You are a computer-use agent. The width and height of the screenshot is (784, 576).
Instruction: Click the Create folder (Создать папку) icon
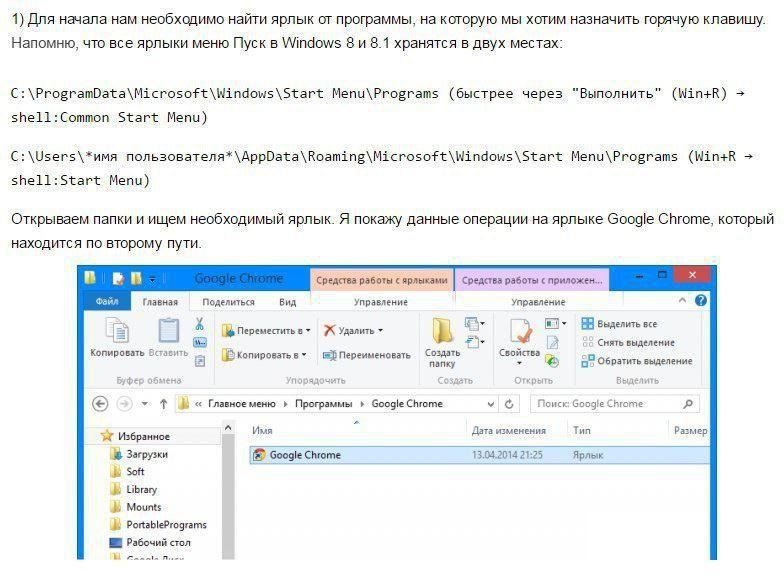pos(442,330)
